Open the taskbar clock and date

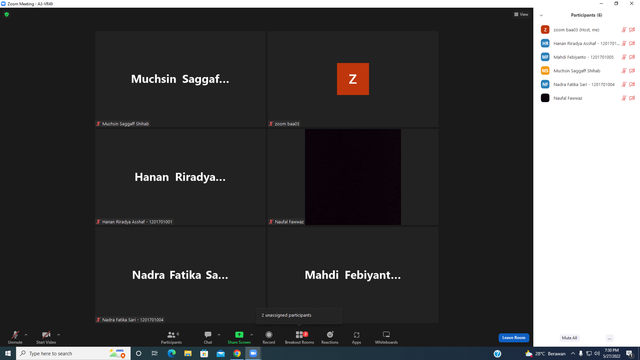(611, 353)
